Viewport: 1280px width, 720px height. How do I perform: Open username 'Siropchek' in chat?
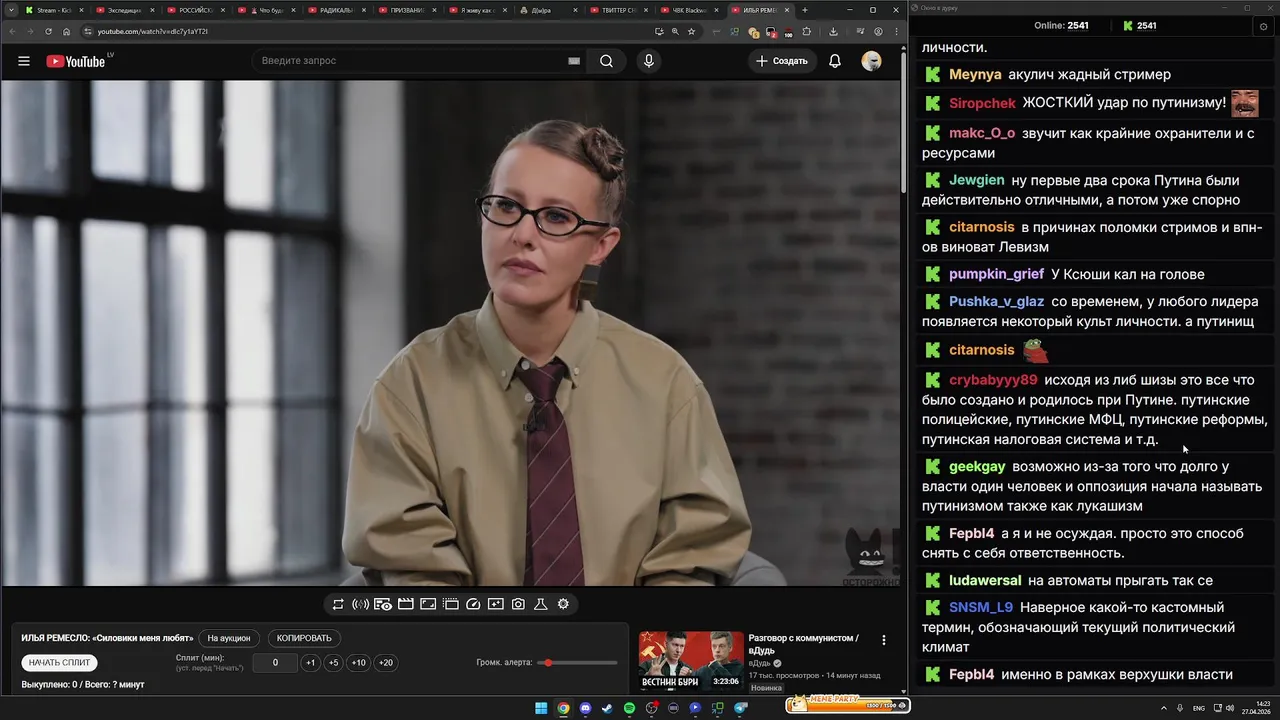tap(982, 103)
